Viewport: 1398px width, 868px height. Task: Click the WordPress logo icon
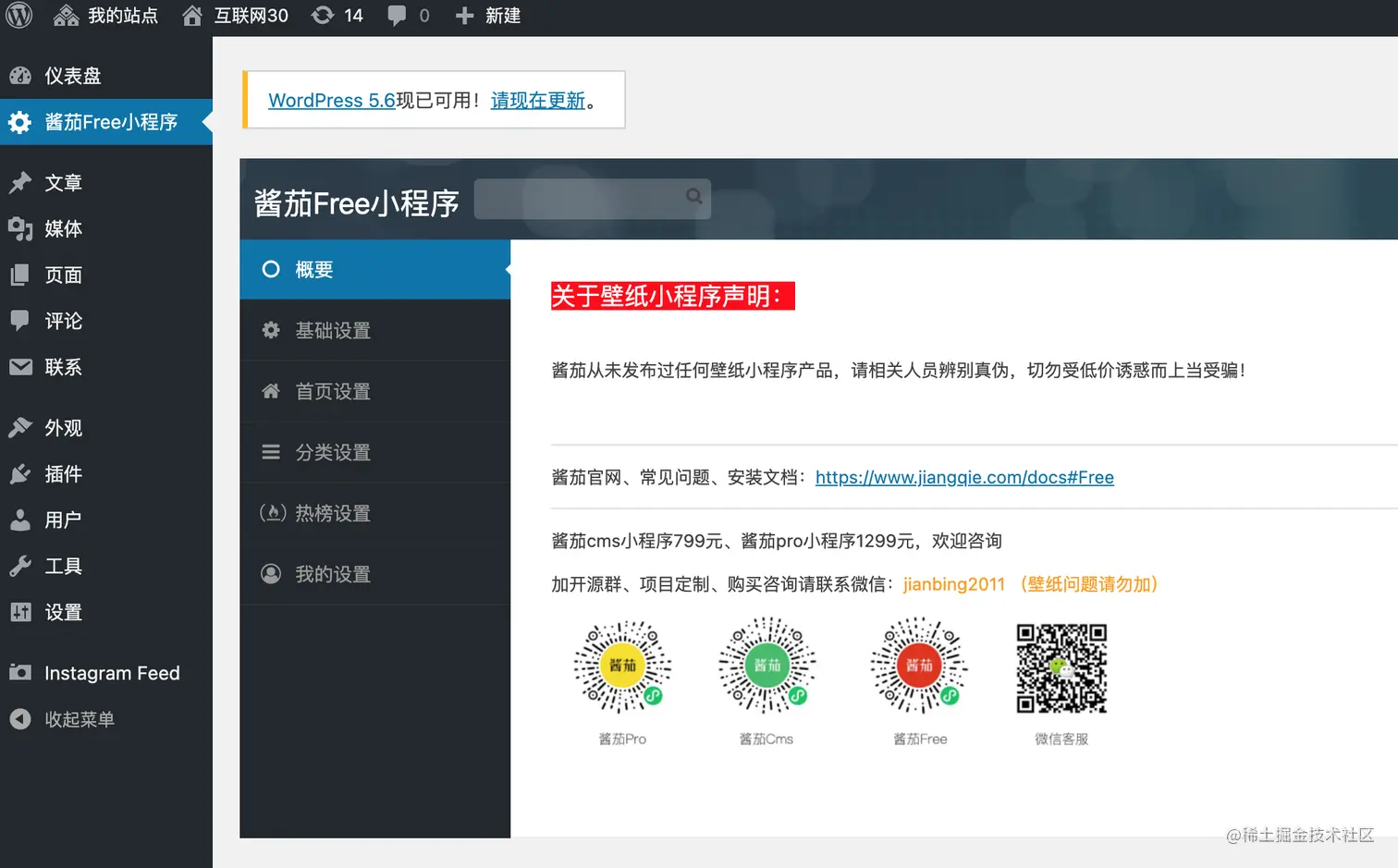click(x=19, y=16)
